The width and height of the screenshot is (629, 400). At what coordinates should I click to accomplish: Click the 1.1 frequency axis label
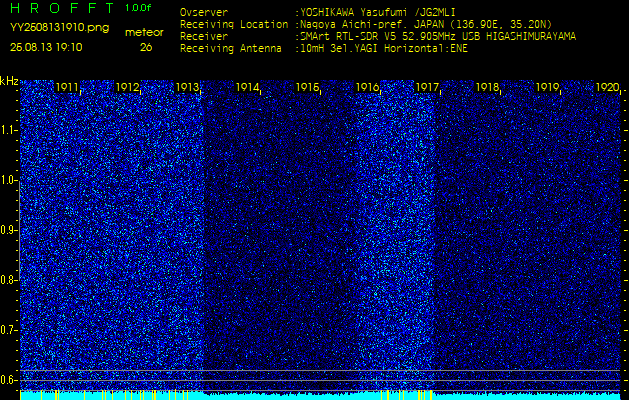coord(8,130)
